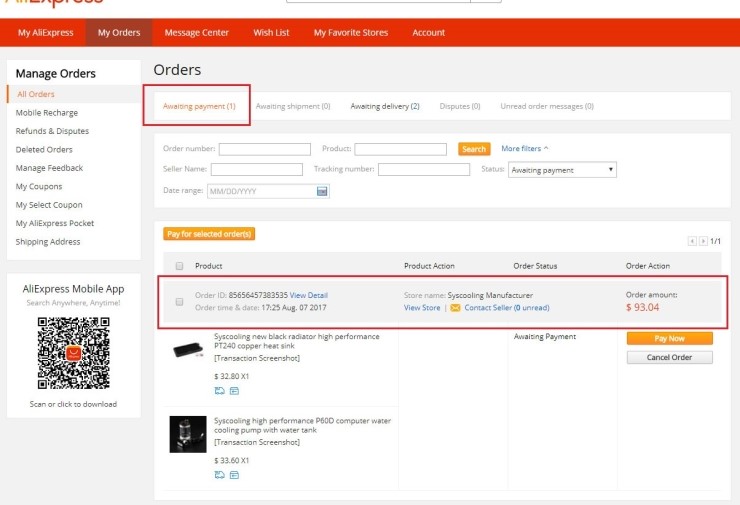
Task: Click the AliExpress app QR code
Action: click(74, 353)
